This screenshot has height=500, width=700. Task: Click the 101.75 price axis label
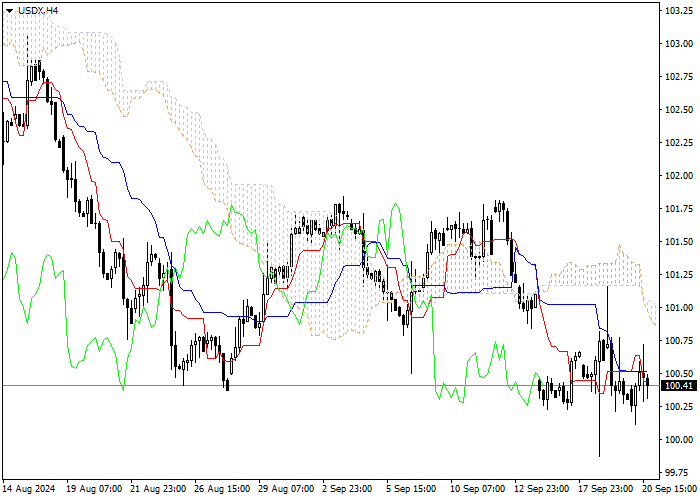[679, 209]
